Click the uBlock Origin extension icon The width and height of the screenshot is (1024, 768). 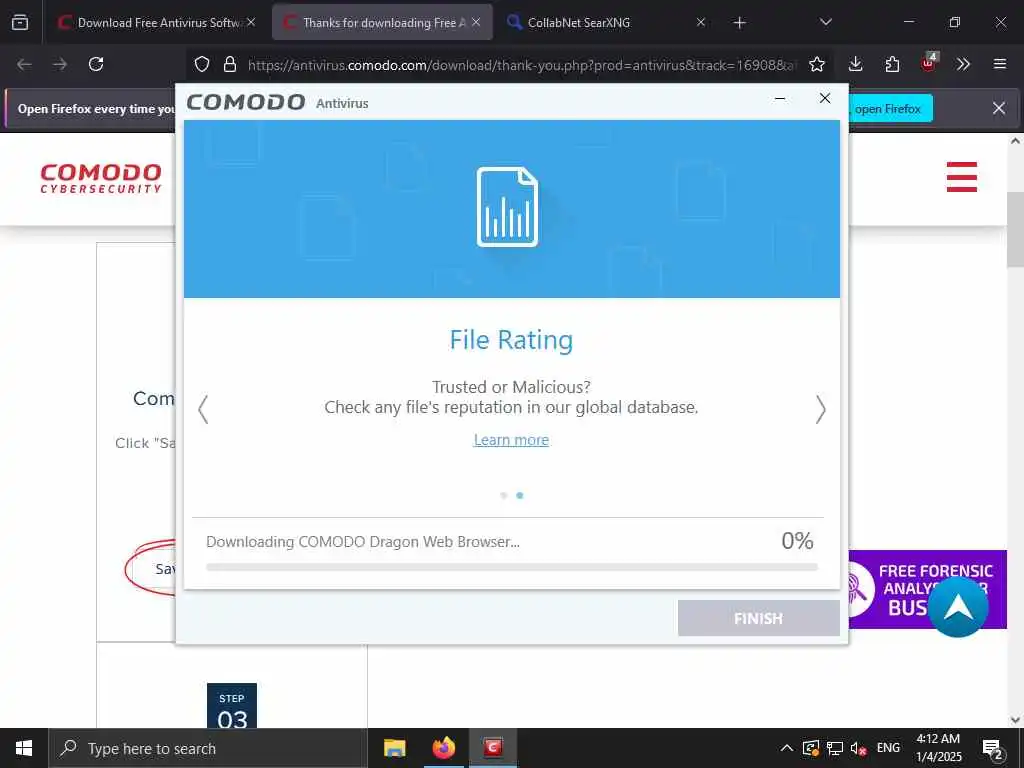point(928,63)
